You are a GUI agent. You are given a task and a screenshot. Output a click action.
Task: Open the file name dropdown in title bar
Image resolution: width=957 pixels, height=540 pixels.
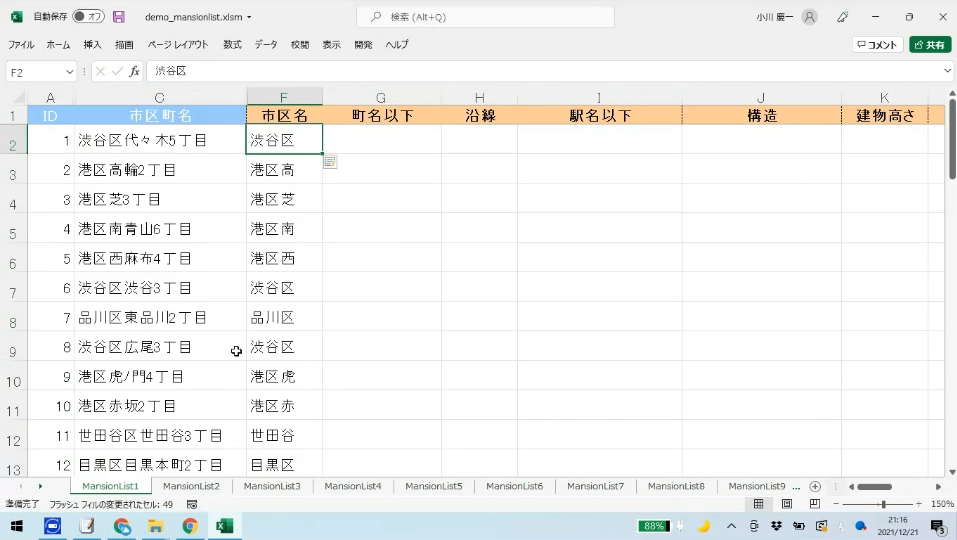249,17
